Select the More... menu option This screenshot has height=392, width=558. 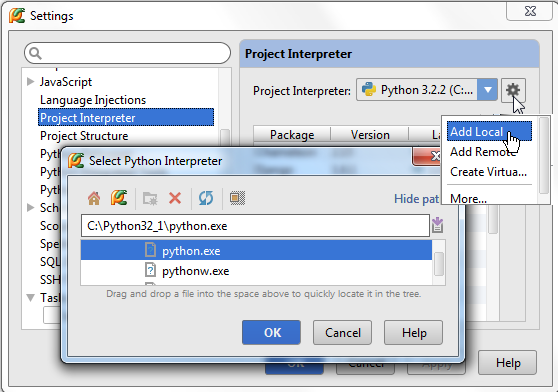pyautogui.click(x=468, y=198)
